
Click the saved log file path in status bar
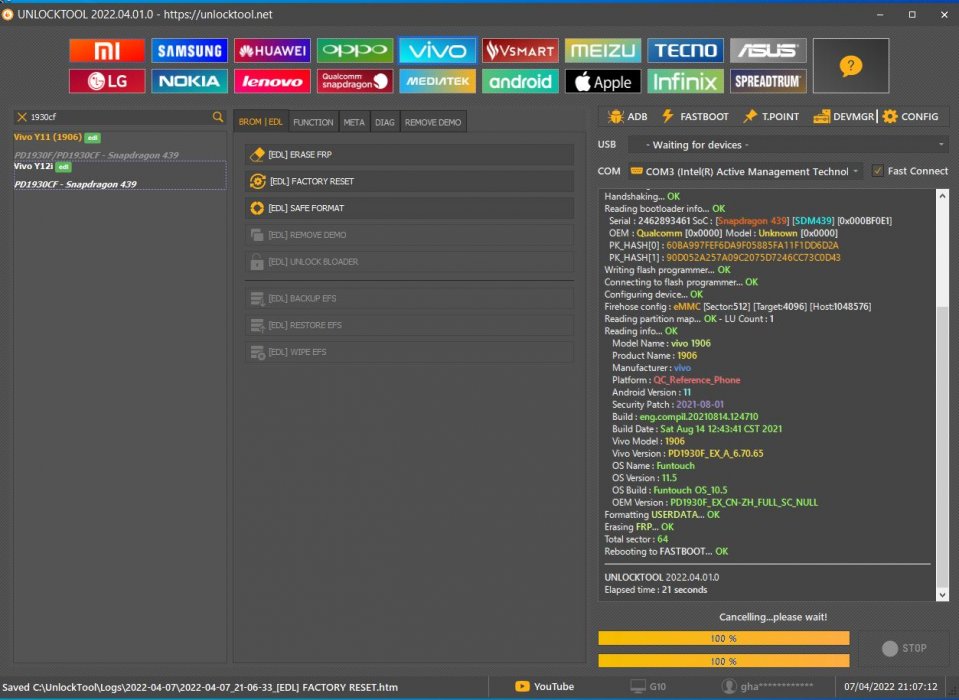(200, 687)
